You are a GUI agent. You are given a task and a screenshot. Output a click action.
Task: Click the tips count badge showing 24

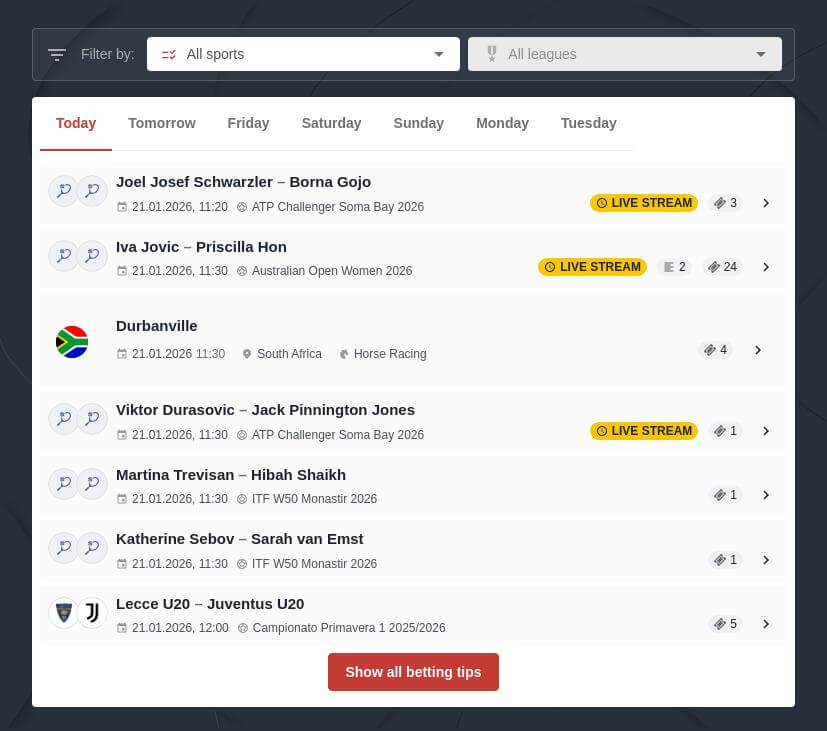[721, 267]
